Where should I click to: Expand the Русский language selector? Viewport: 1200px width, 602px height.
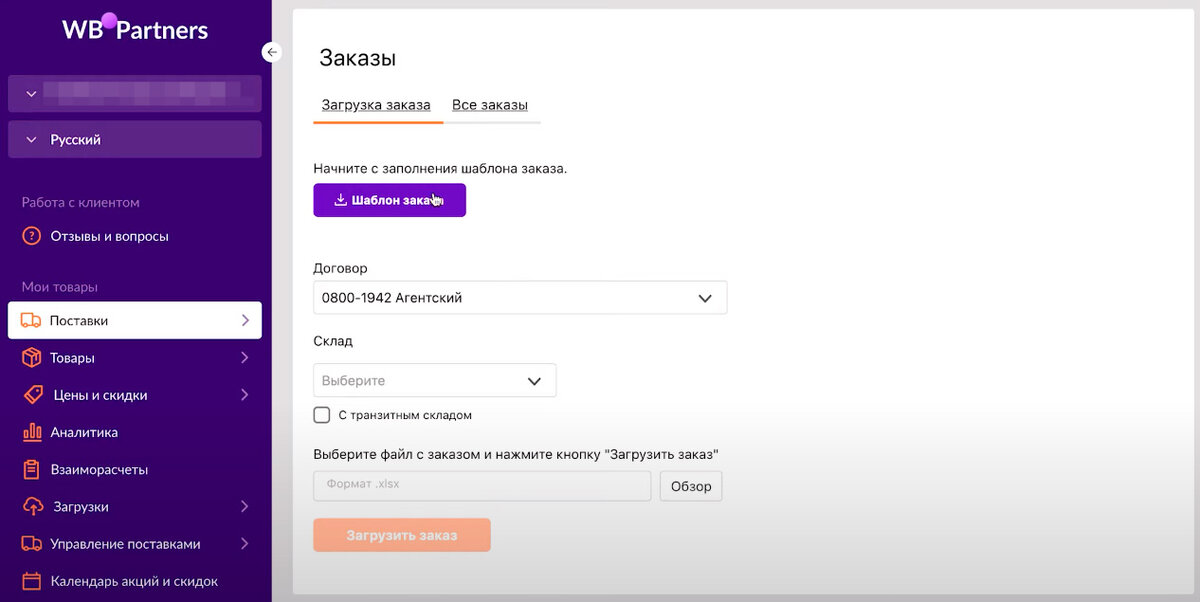(135, 140)
